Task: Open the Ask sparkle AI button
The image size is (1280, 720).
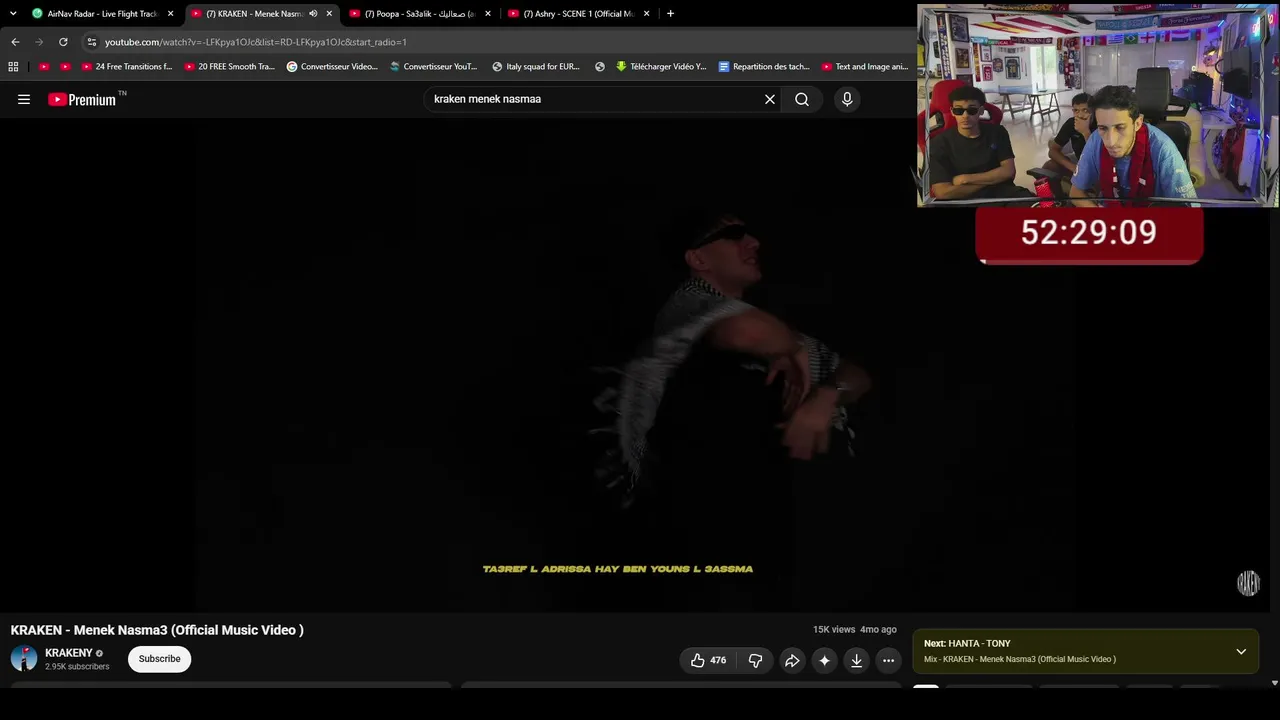Action: (x=824, y=660)
